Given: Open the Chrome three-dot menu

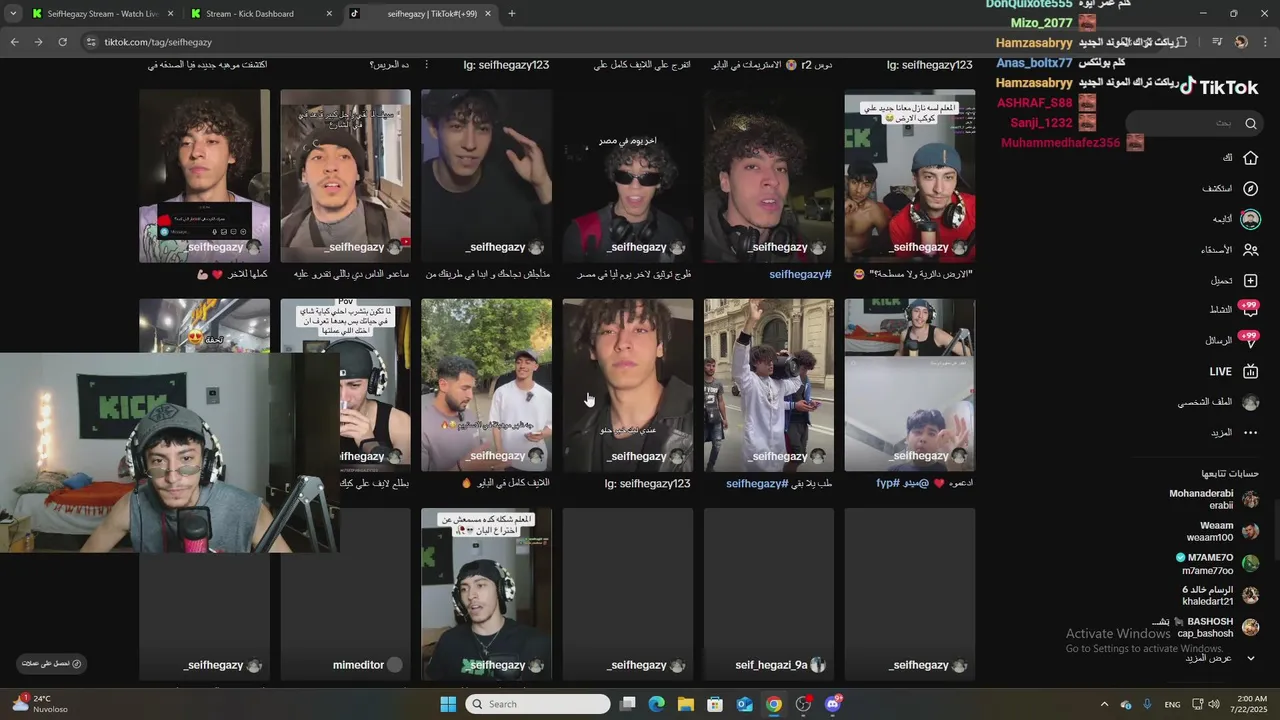Looking at the screenshot, I should click(x=1265, y=42).
